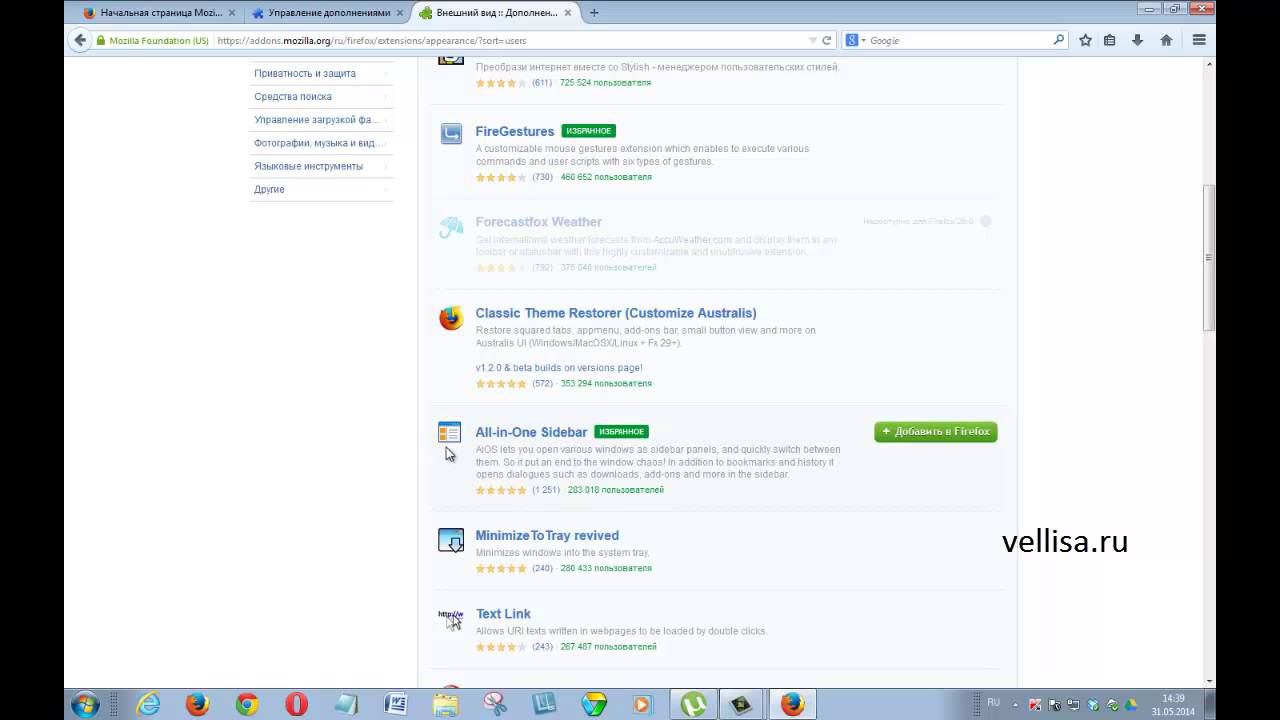This screenshot has width=1280, height=720.
Task: Click Добавить в Firefox button for All-in-One Sidebar
Action: (935, 432)
